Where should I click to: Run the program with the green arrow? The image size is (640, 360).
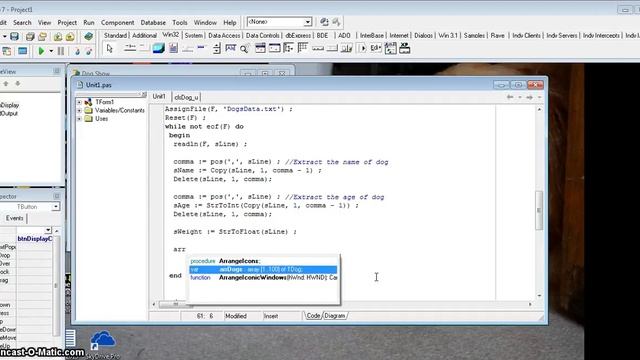tap(41, 51)
